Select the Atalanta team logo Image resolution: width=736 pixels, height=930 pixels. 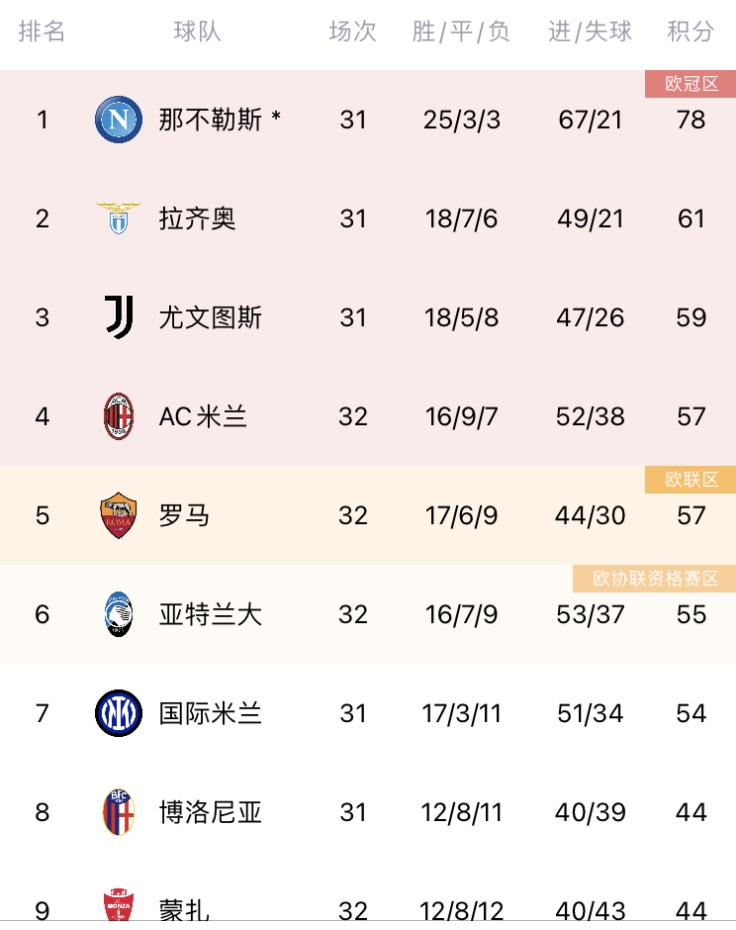(119, 614)
